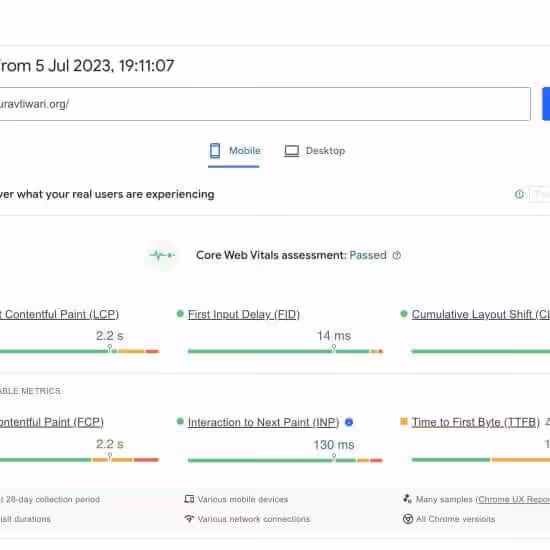Click the Core Web Vitals pulse icon

(161, 255)
